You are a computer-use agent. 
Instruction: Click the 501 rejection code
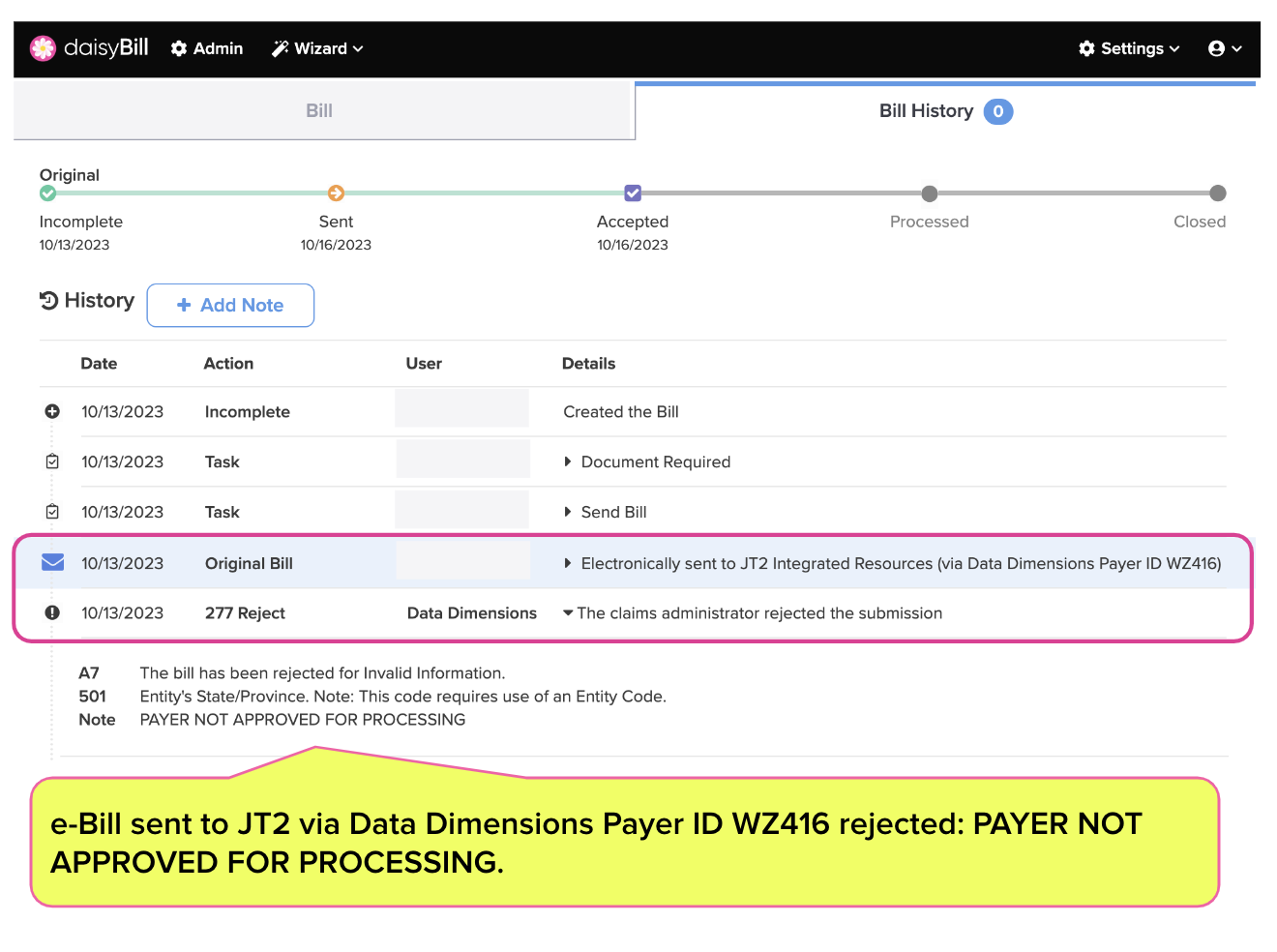(93, 697)
